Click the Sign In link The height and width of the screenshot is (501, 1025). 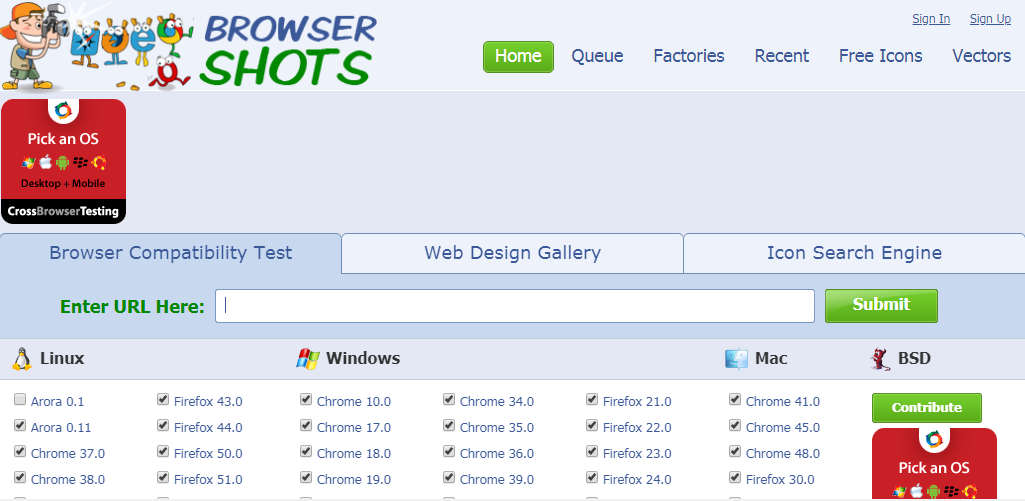pos(931,19)
